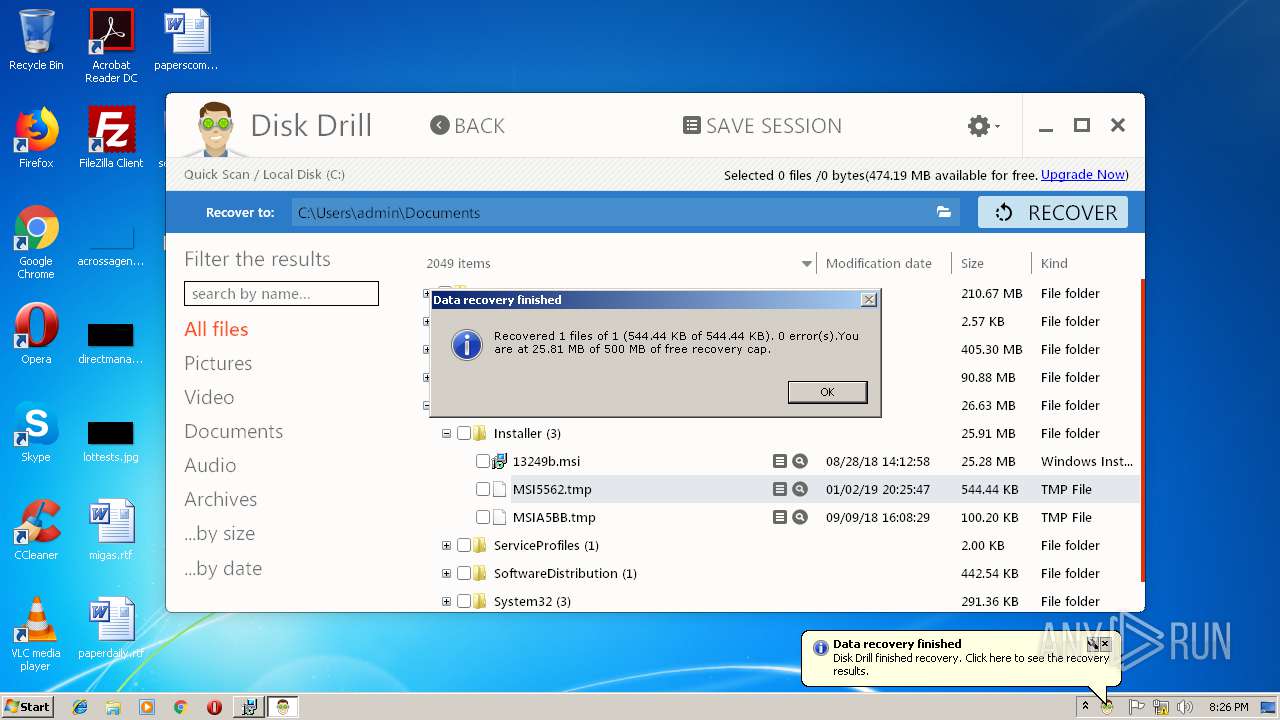Image resolution: width=1280 pixels, height=720 pixels.
Task: Select the MSI5562.tmp file name
Action: tap(552, 489)
